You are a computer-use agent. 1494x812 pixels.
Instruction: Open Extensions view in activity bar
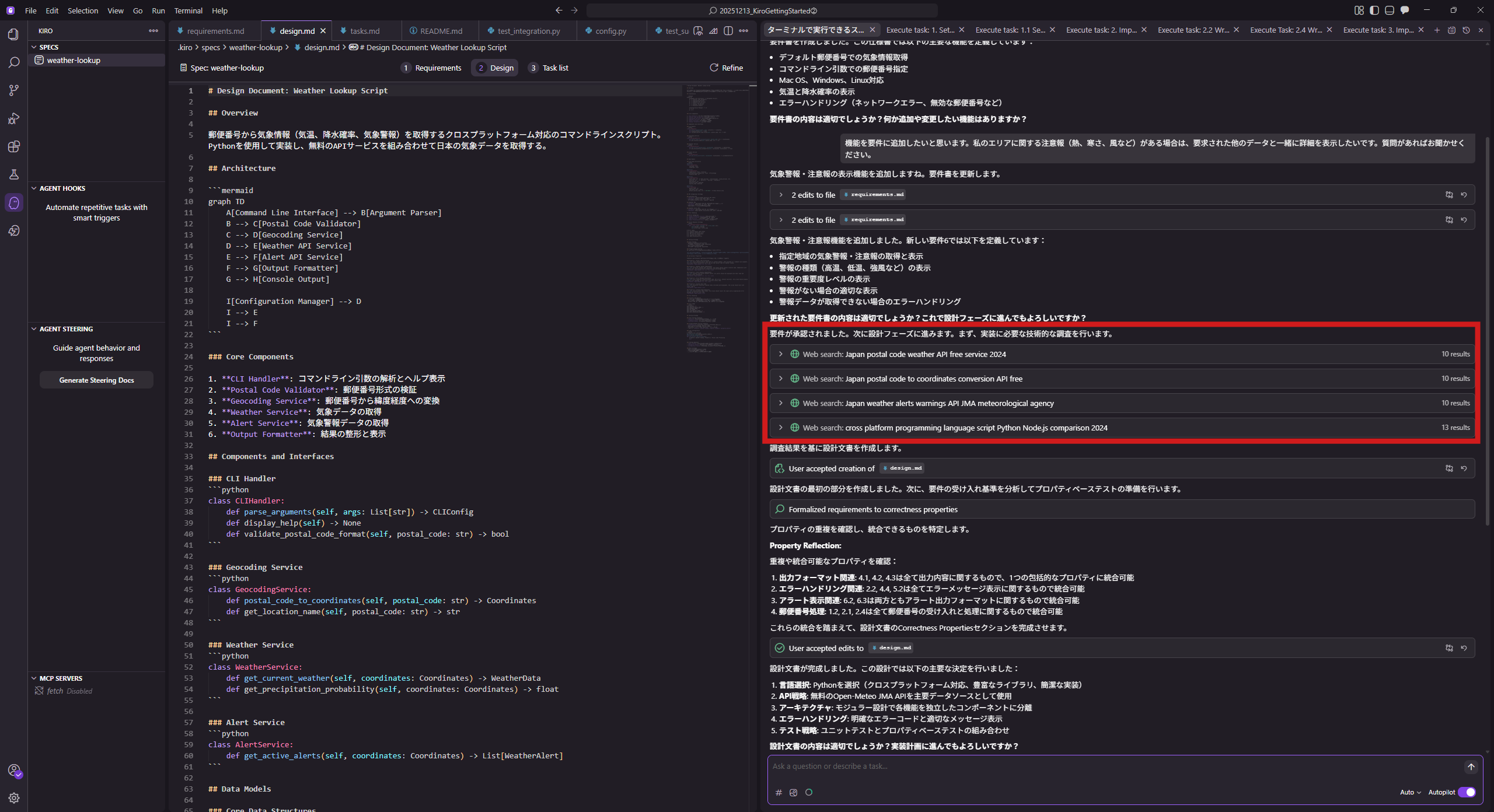pyautogui.click(x=14, y=146)
